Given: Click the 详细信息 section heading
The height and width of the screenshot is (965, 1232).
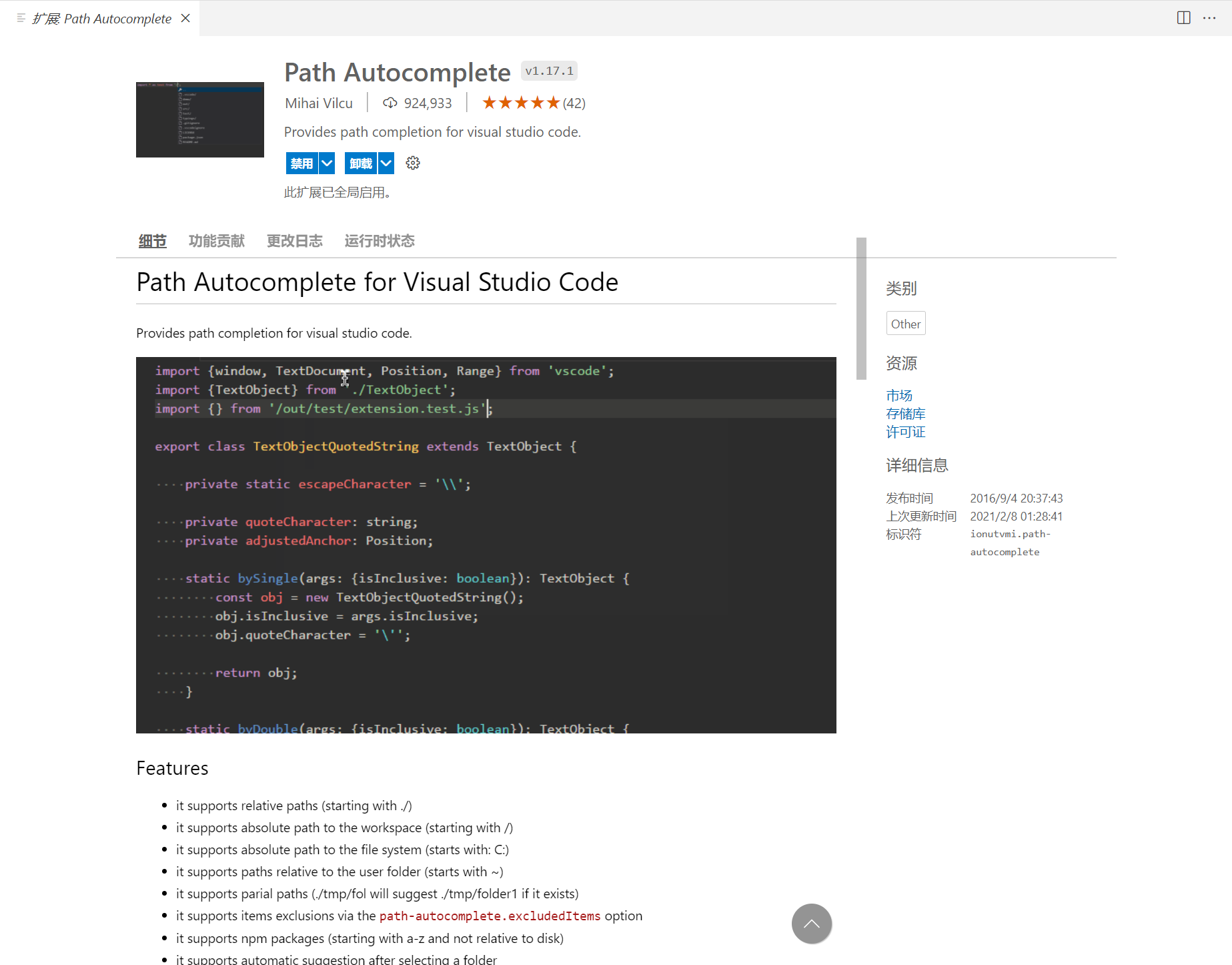Looking at the screenshot, I should (x=917, y=465).
